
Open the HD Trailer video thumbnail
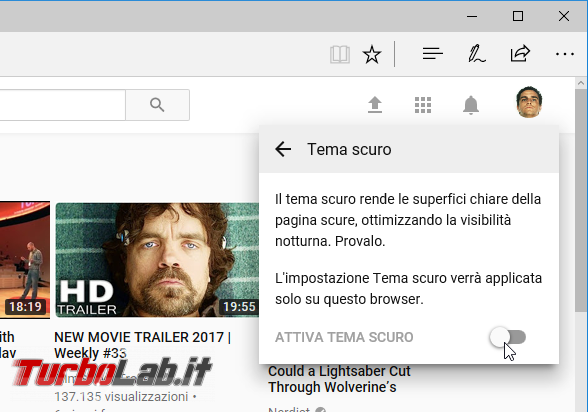(x=157, y=260)
